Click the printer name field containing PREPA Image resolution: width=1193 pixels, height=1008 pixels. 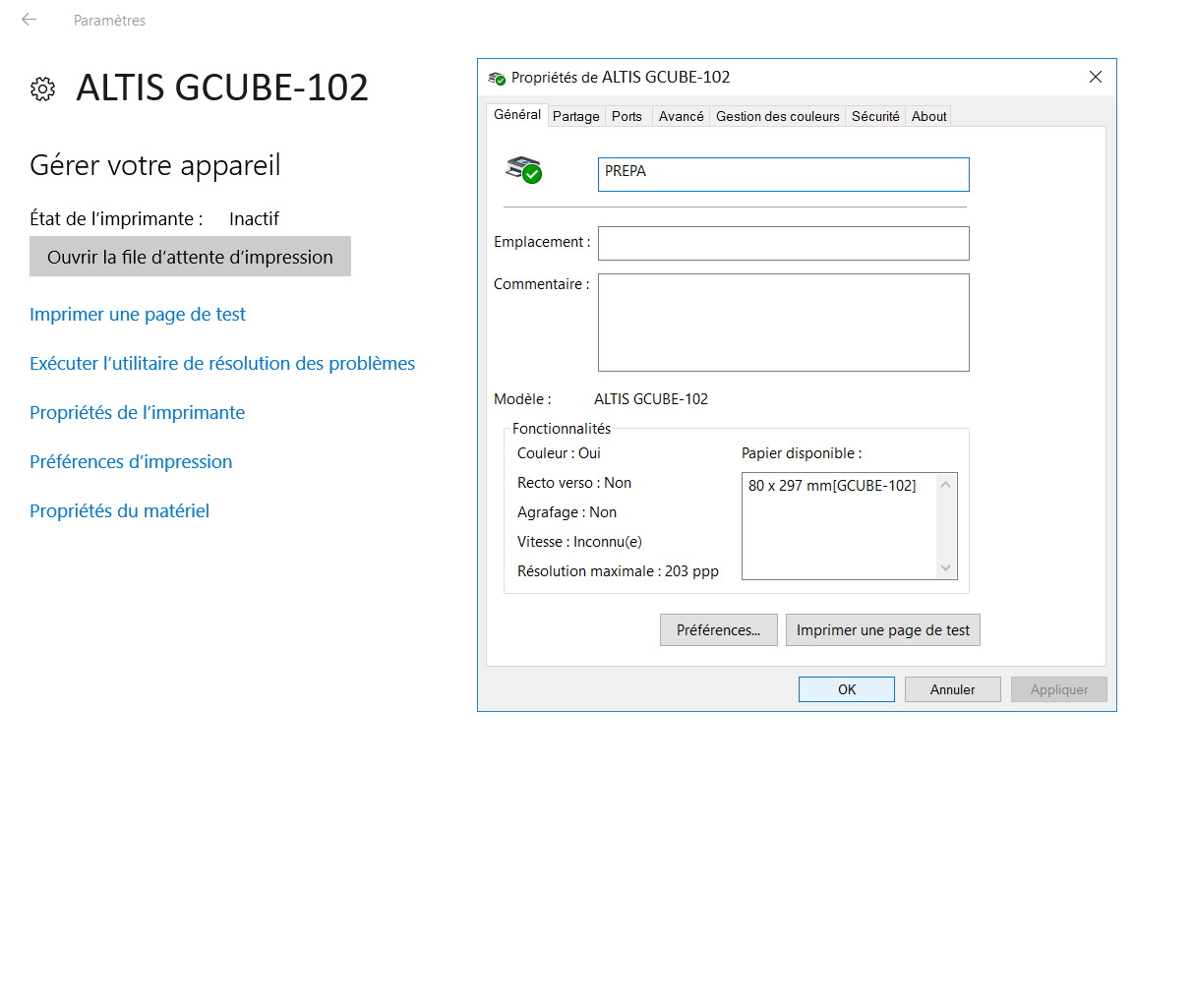783,174
